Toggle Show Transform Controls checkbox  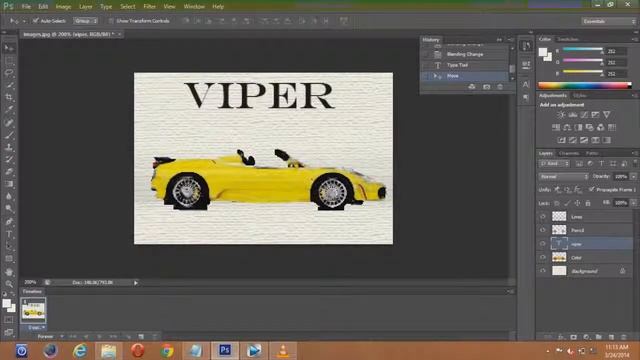[111, 20]
